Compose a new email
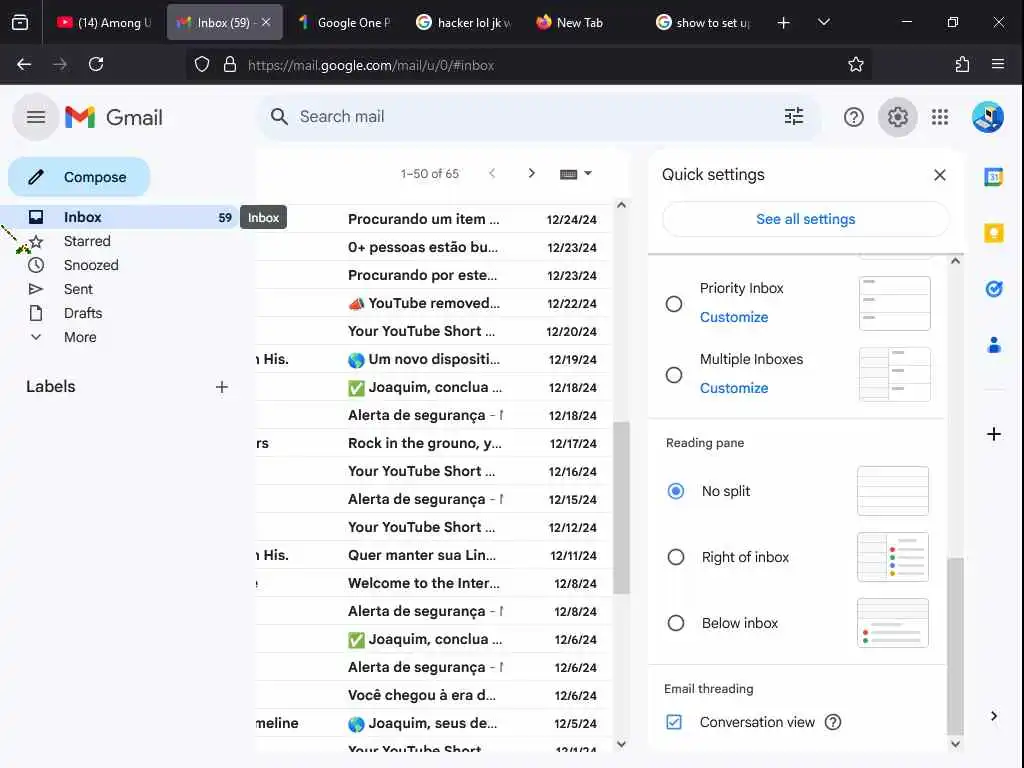 79,177
